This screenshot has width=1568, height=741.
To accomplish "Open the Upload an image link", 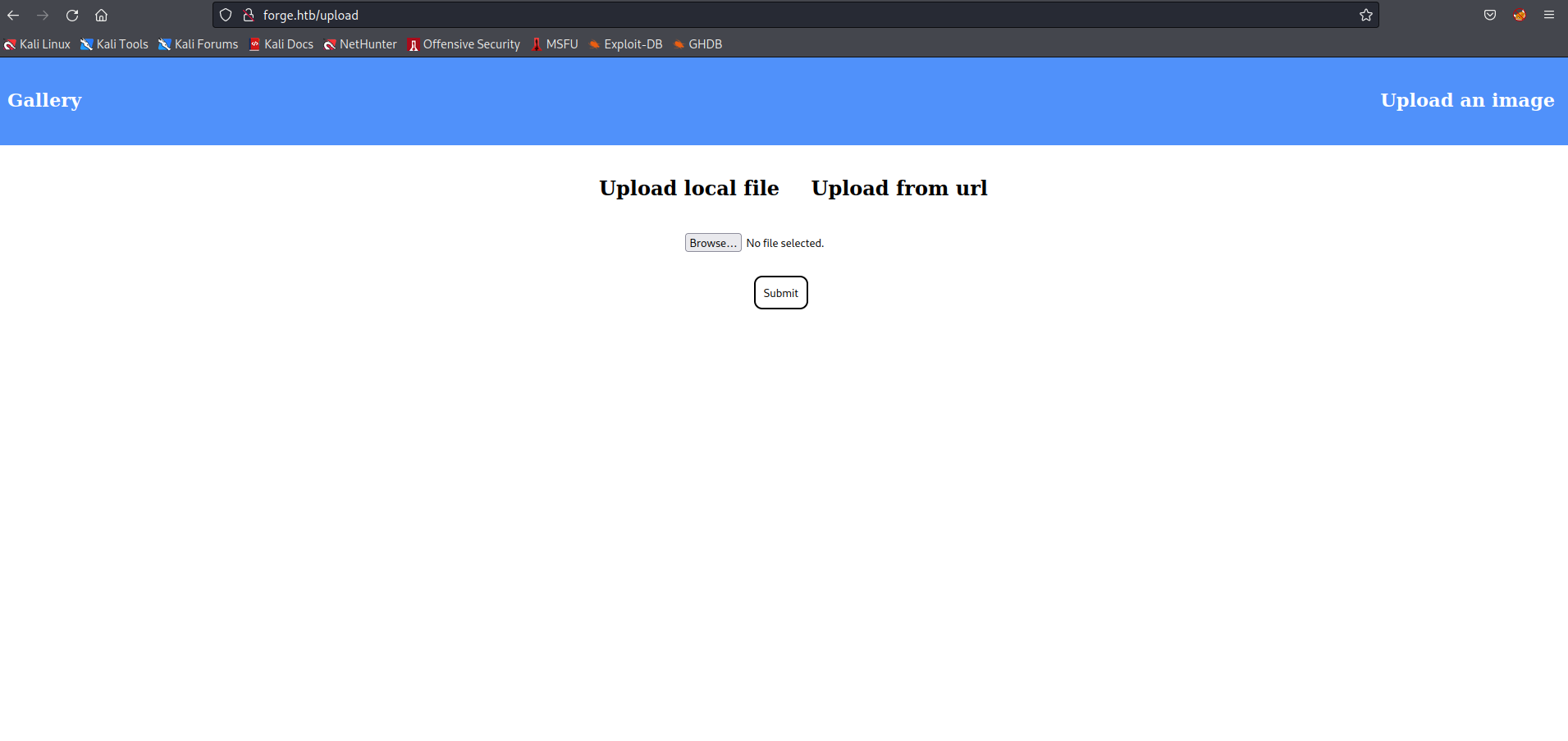I will [1467, 100].
